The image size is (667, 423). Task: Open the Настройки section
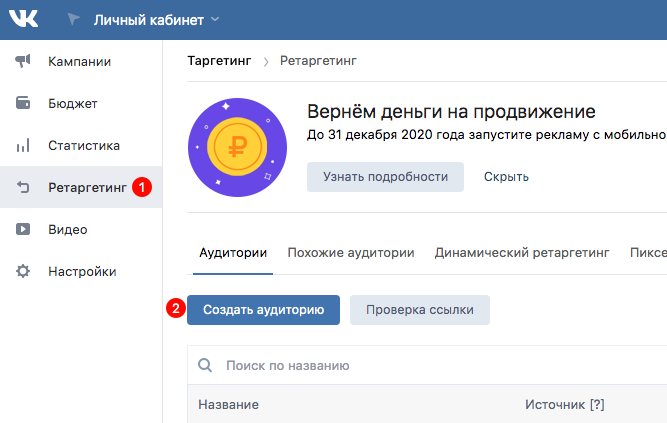click(82, 272)
